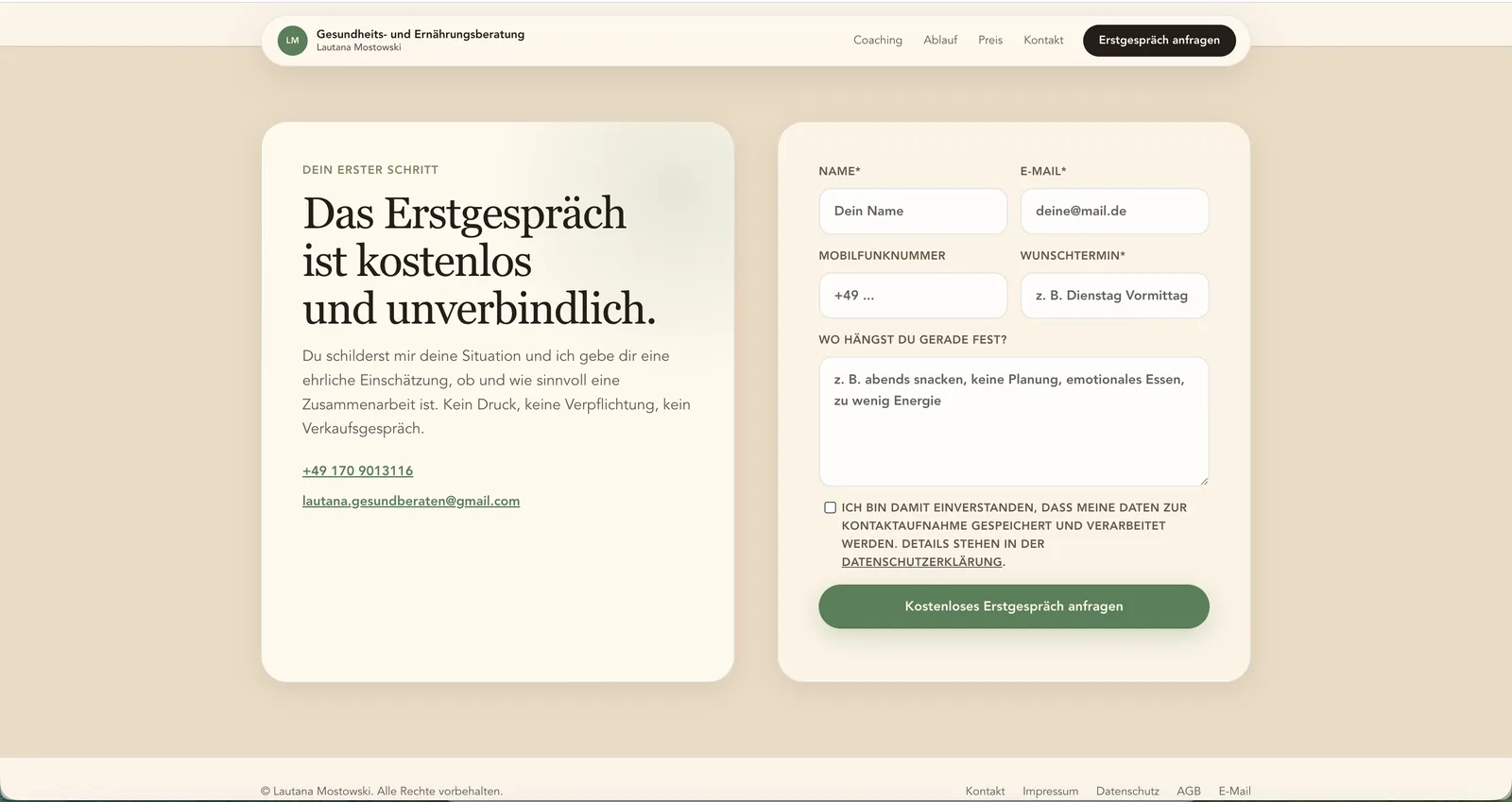
Task: Tick the data consent checkbox
Action: coord(830,507)
